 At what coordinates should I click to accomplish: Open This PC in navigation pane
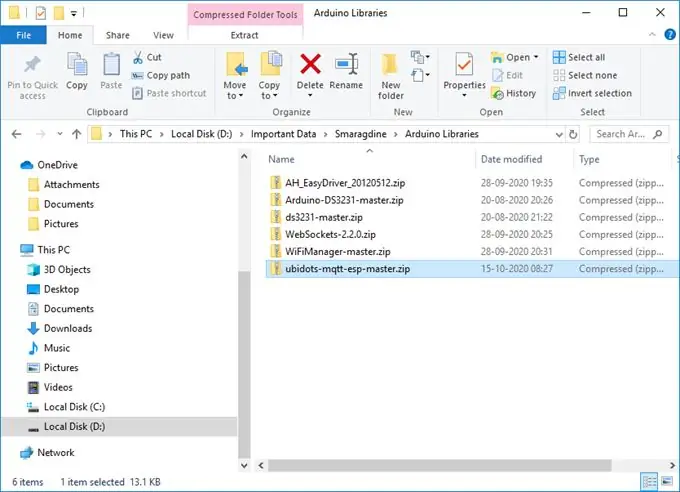[53, 250]
